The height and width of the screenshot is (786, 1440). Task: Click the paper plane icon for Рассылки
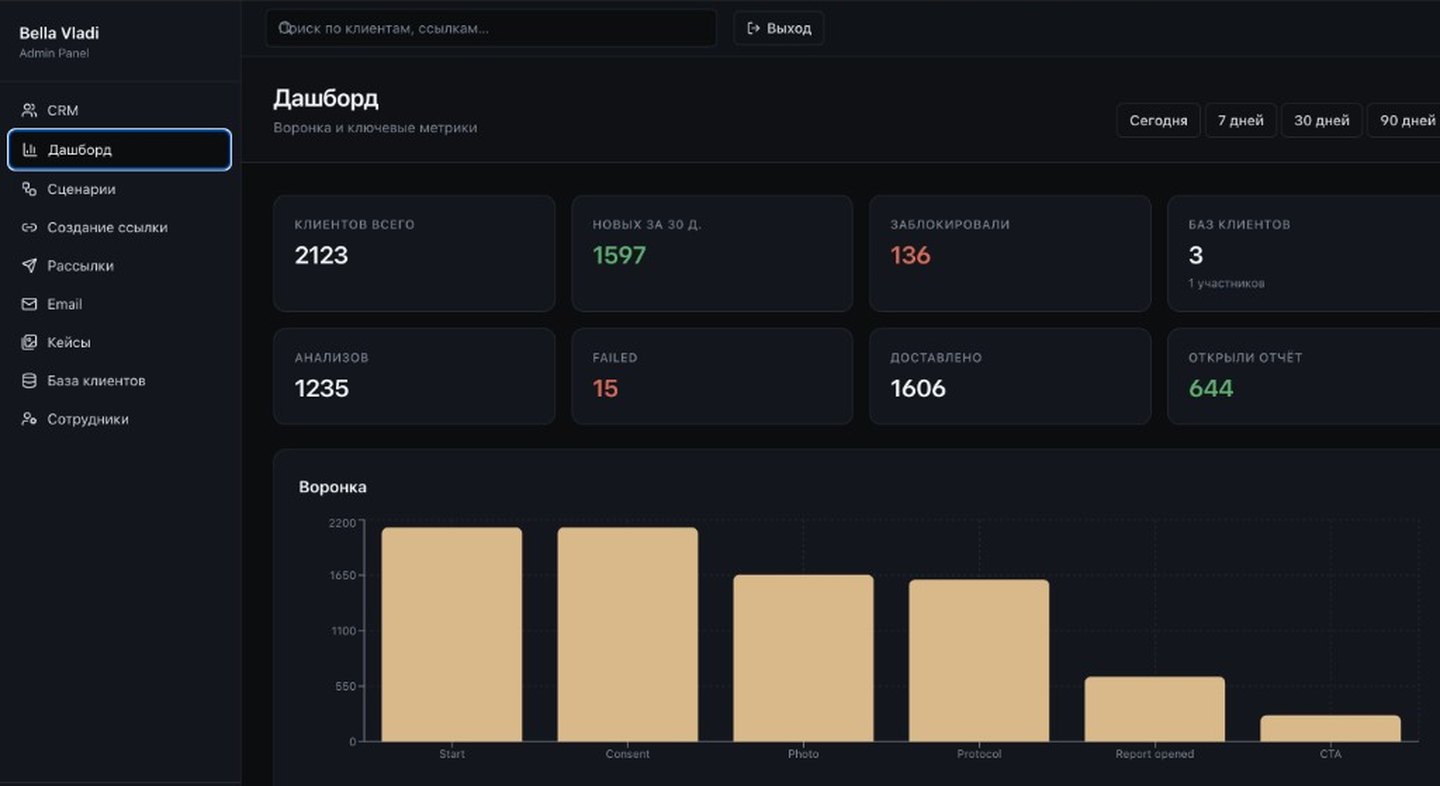(x=29, y=266)
